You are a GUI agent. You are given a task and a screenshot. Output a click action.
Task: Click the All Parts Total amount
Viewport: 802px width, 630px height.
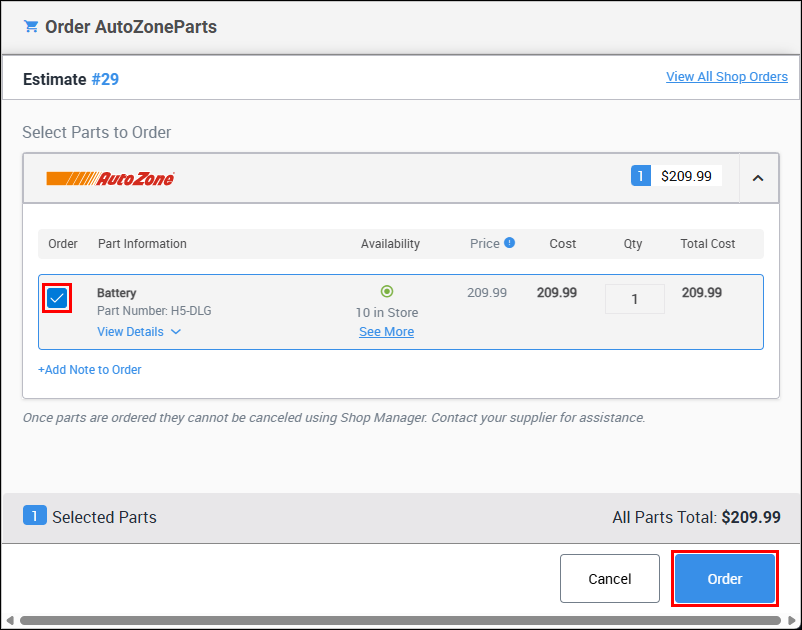point(751,517)
